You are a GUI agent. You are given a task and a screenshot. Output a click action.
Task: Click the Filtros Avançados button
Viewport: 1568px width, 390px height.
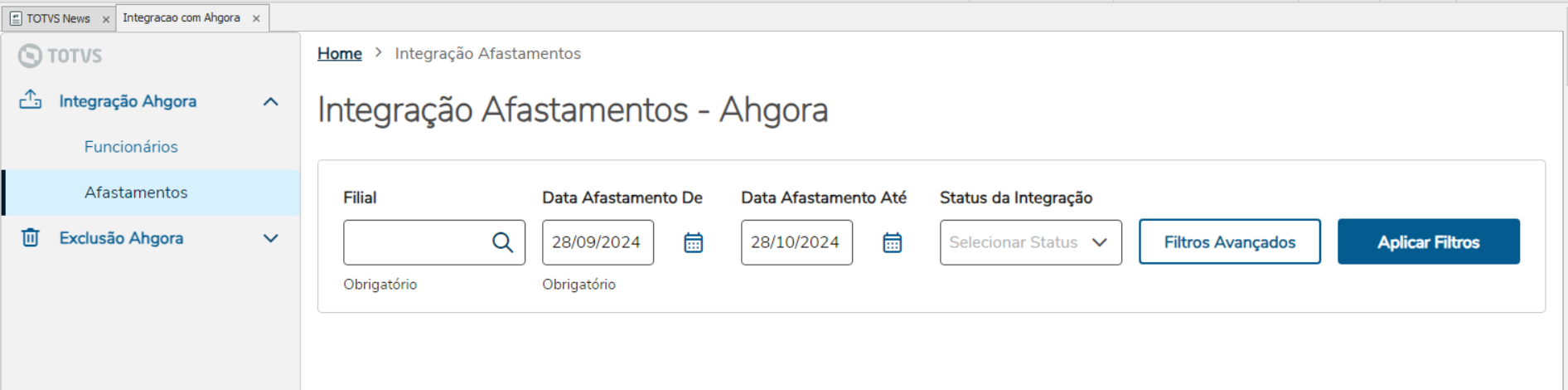[1230, 241]
